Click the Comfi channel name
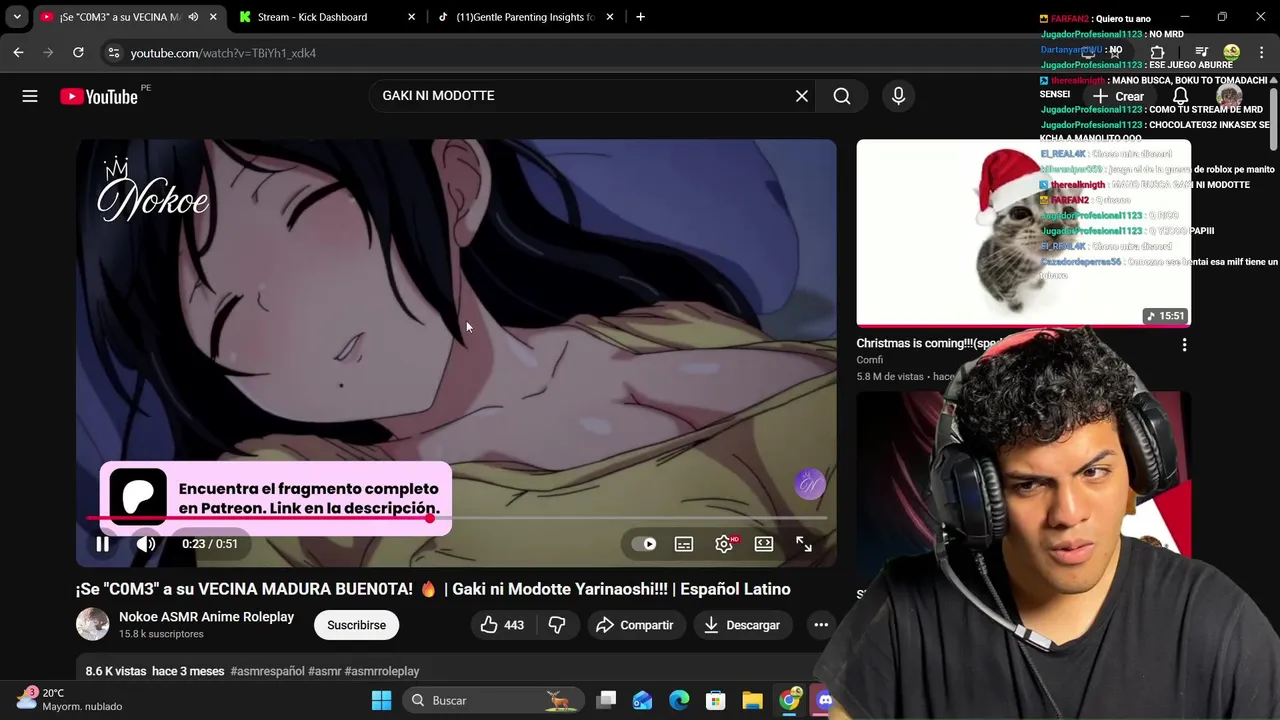The image size is (1280, 720). [869, 360]
